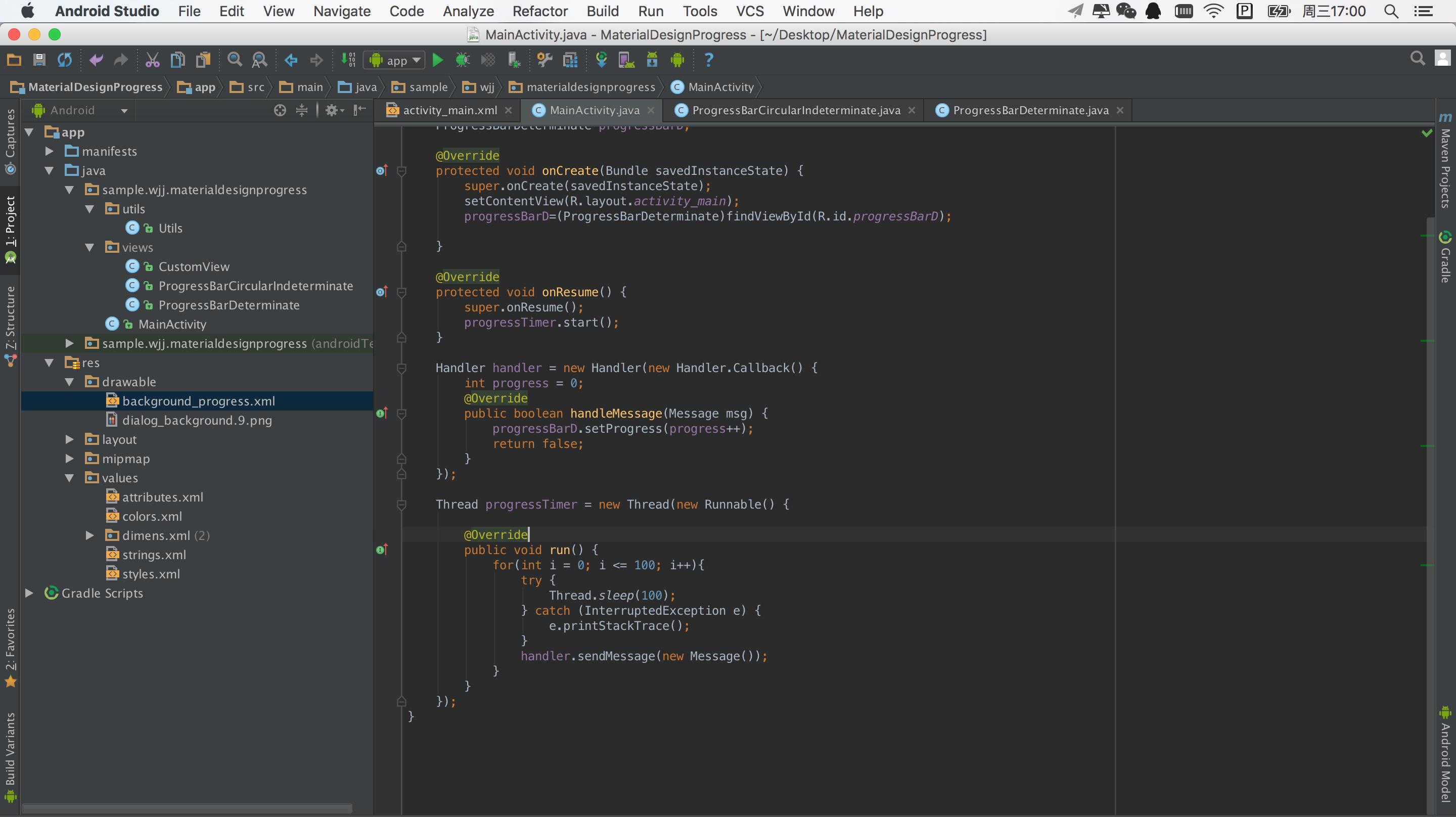1456x817 pixels.
Task: Run the app with green play button
Action: (437, 60)
